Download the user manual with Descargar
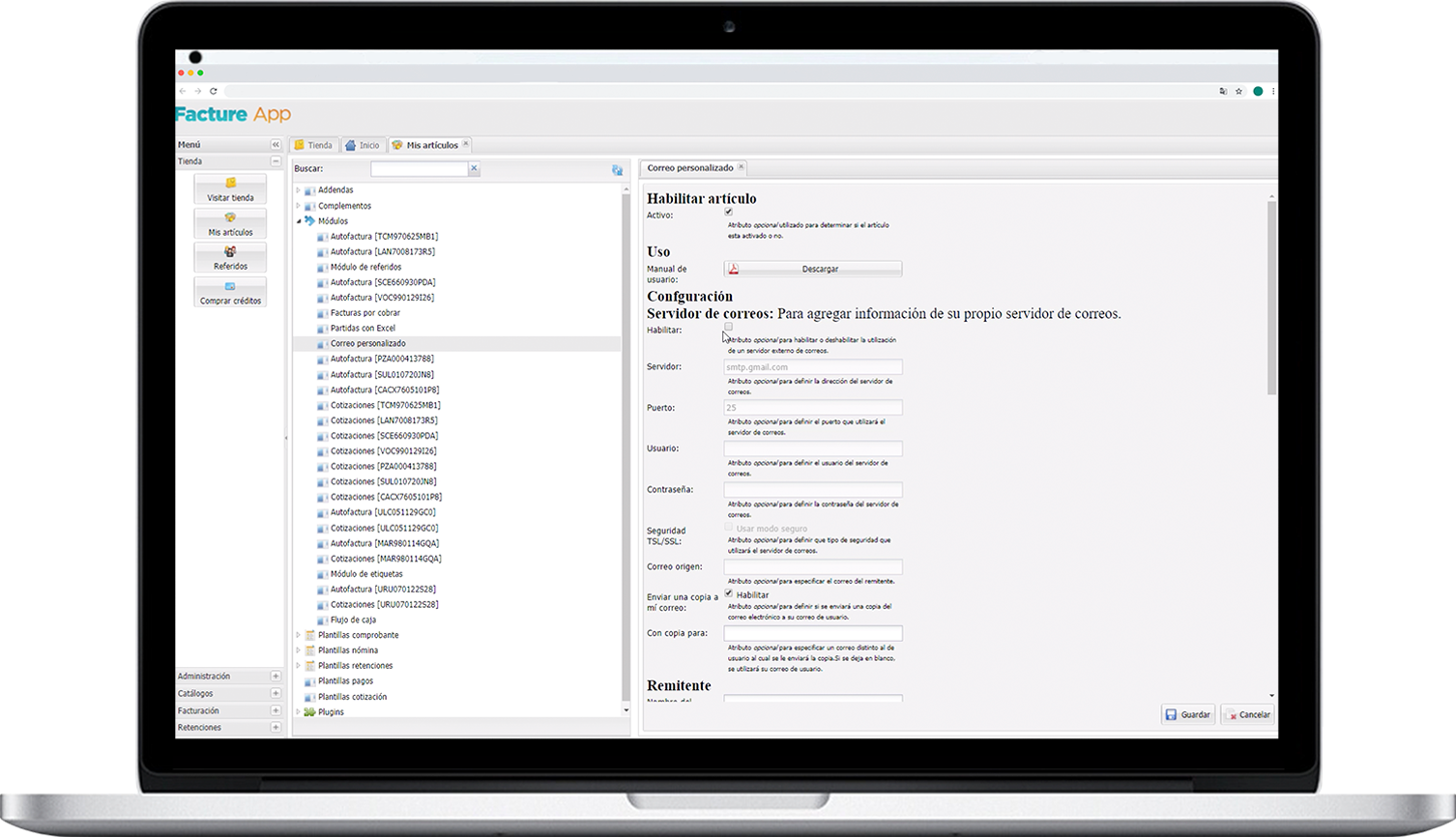Screen dimensions: 1456x837 point(813,269)
